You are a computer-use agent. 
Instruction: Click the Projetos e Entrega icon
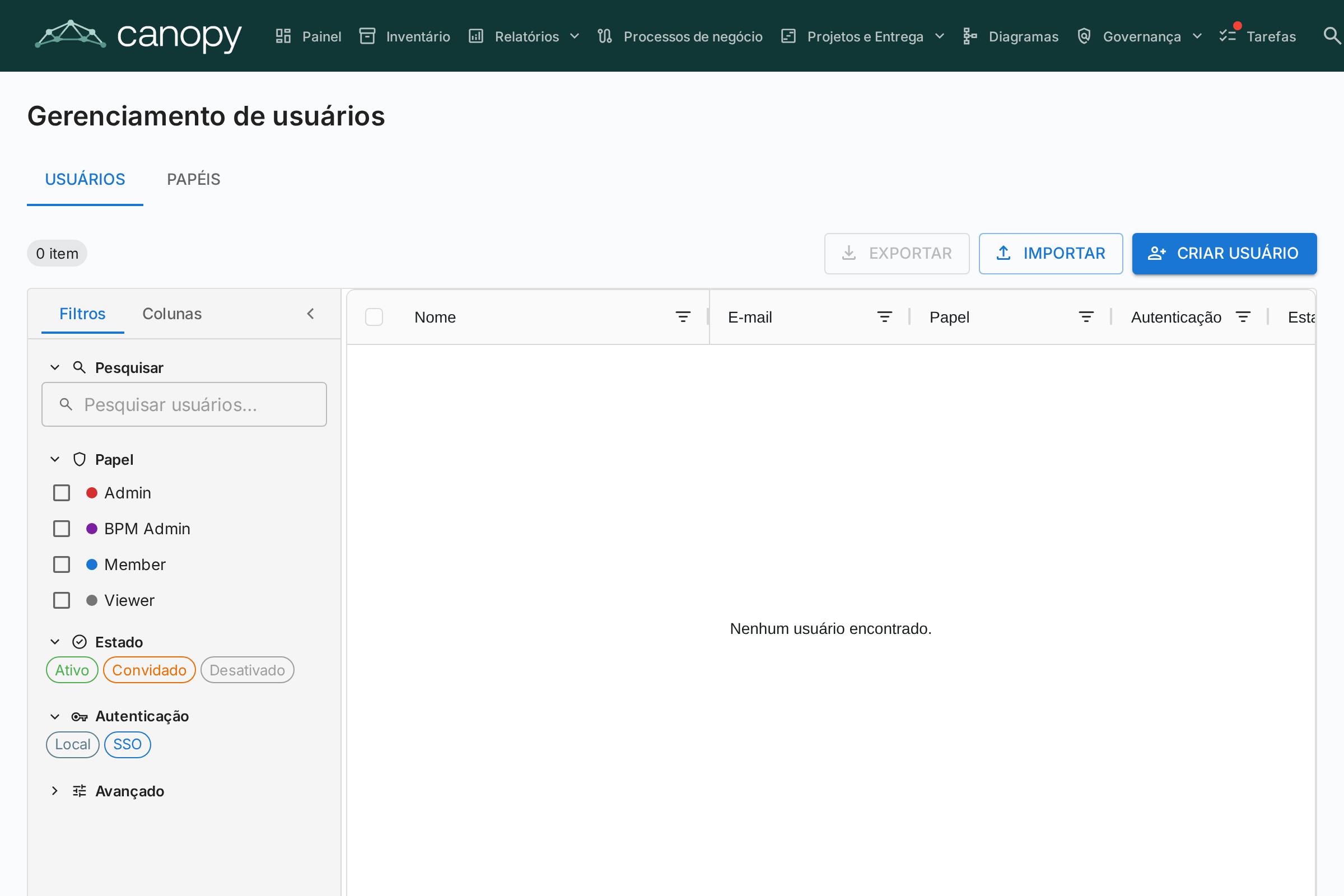[x=788, y=36]
